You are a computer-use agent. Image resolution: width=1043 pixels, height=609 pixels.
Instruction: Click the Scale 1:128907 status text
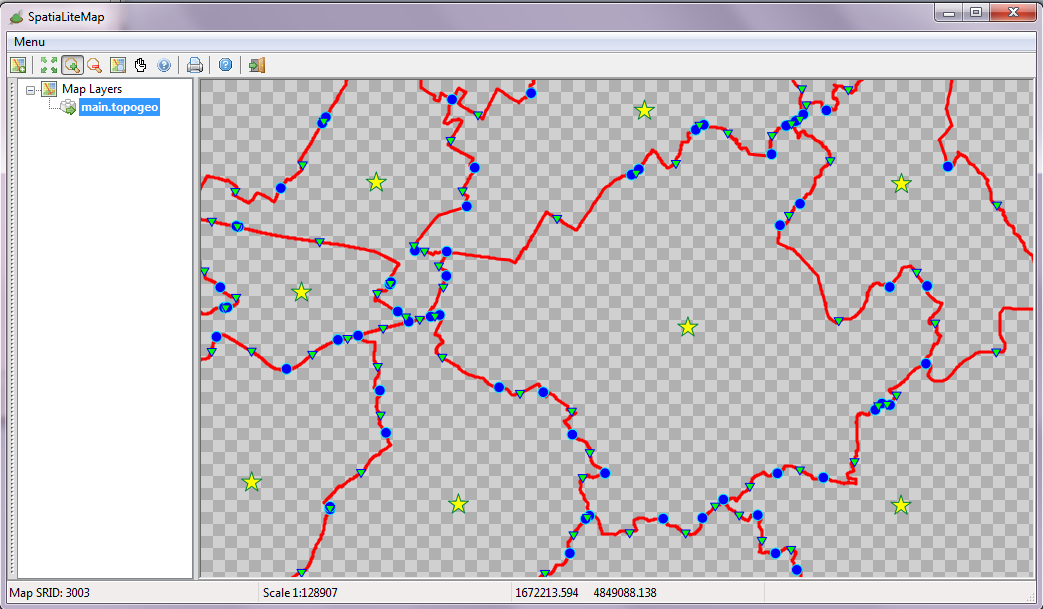300,592
